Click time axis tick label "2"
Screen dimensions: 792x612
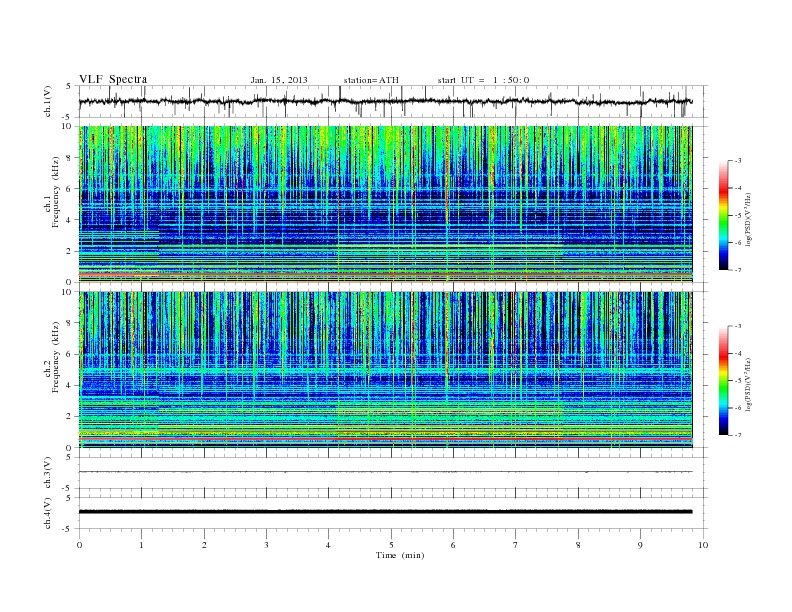[204, 545]
